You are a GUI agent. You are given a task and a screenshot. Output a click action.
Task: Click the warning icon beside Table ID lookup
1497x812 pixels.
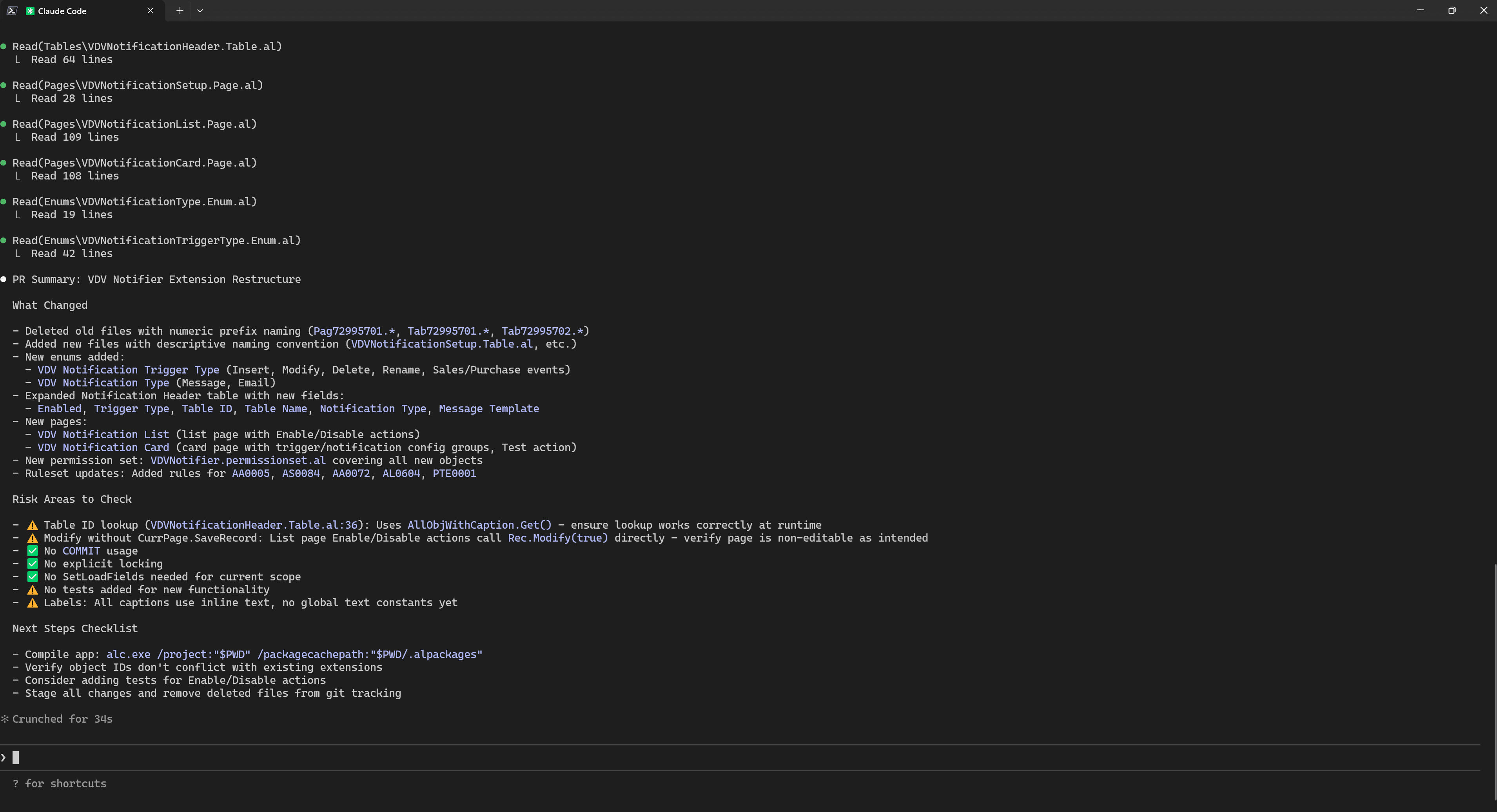click(x=33, y=525)
